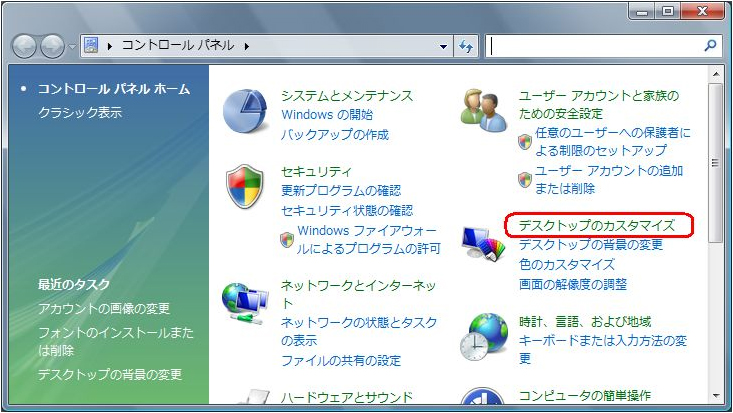Click the Forward navigation arrow button
The width and height of the screenshot is (733, 413).
pyautogui.click(x=52, y=46)
